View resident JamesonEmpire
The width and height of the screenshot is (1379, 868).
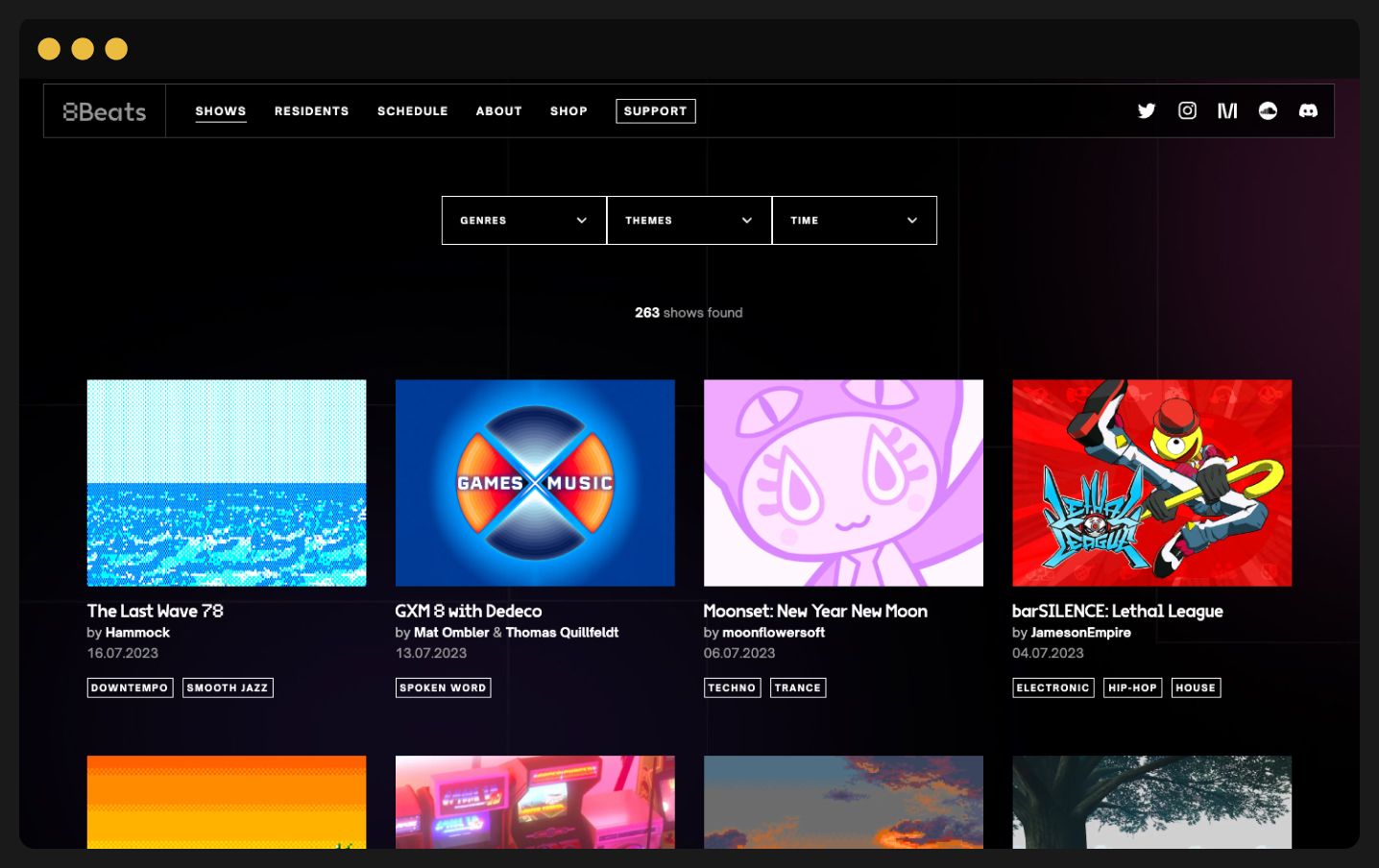coord(1080,633)
